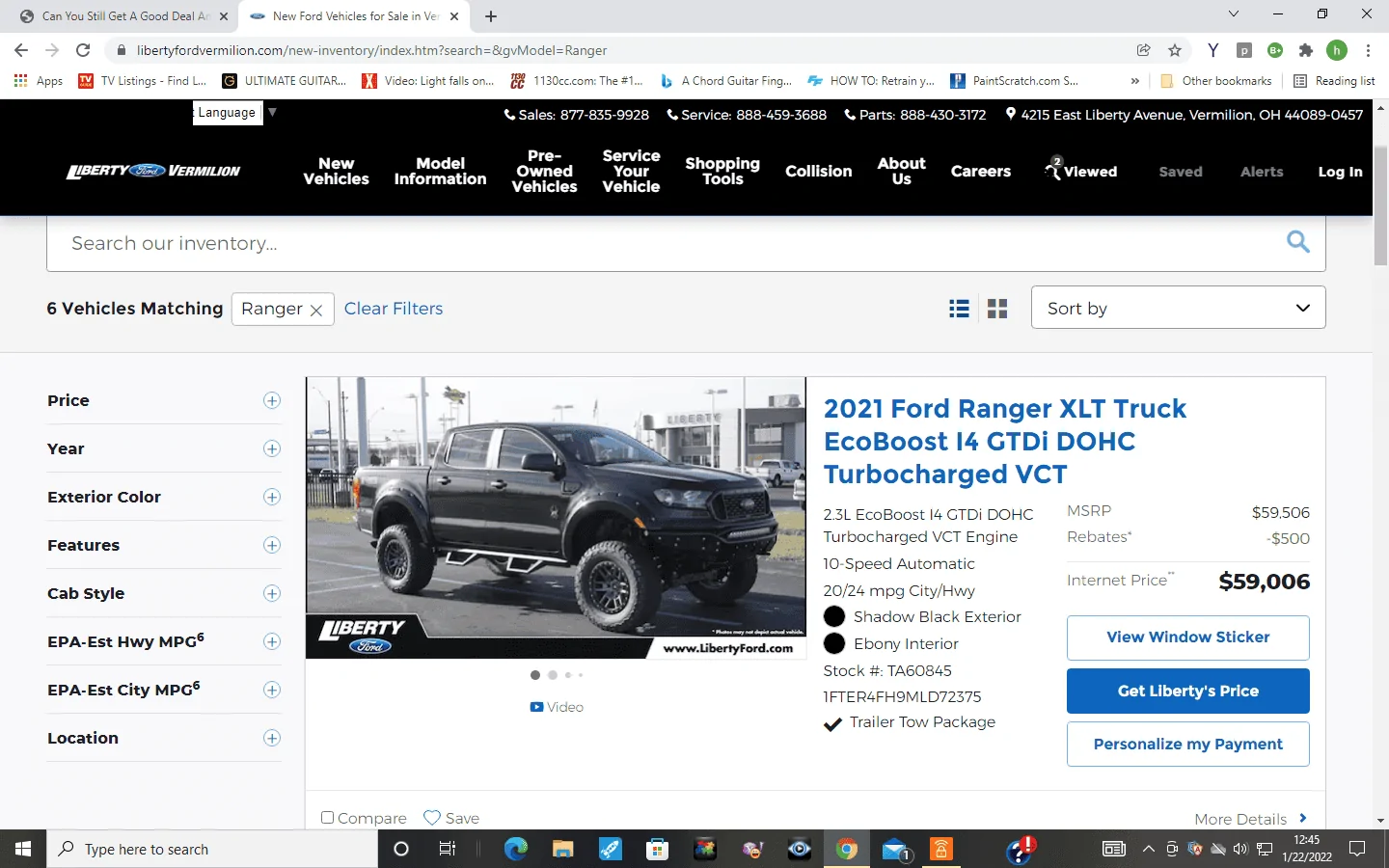
Task: Click Personalize my Payment button
Action: click(x=1187, y=744)
